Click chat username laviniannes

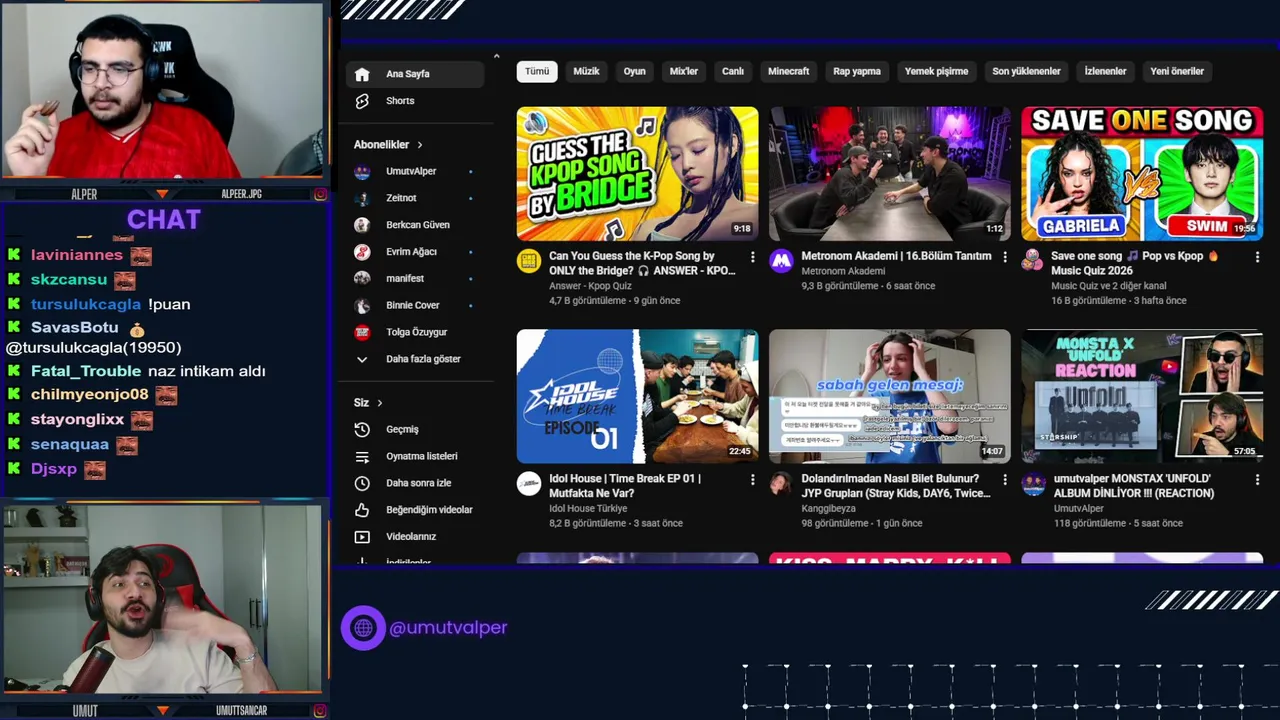pyautogui.click(x=77, y=255)
